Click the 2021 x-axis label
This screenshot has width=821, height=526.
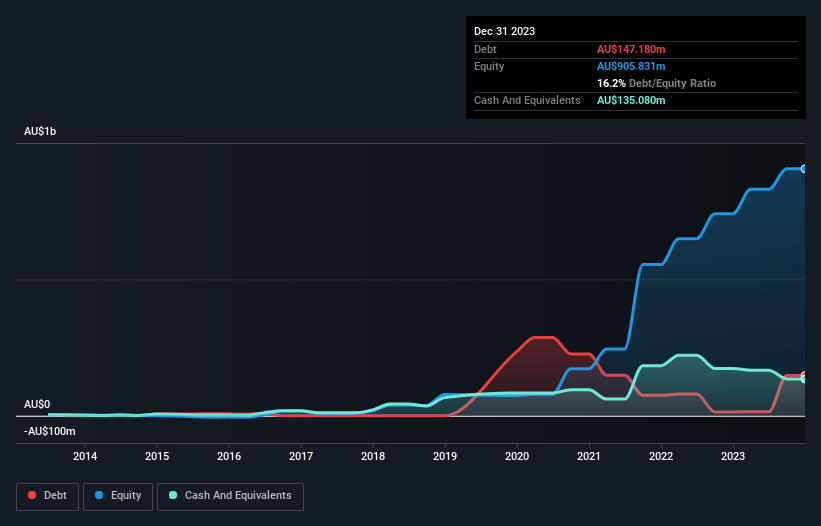[x=589, y=456]
